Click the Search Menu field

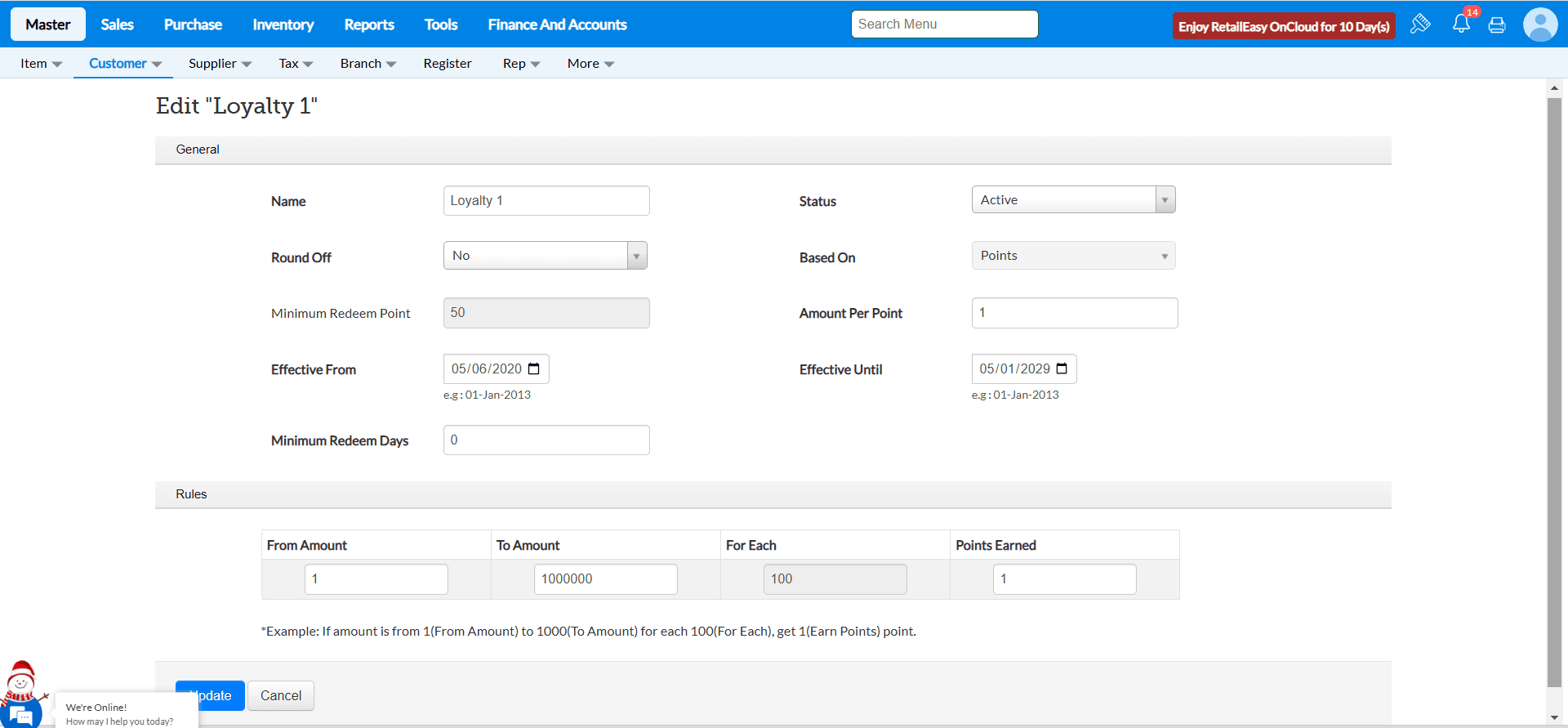(x=944, y=25)
